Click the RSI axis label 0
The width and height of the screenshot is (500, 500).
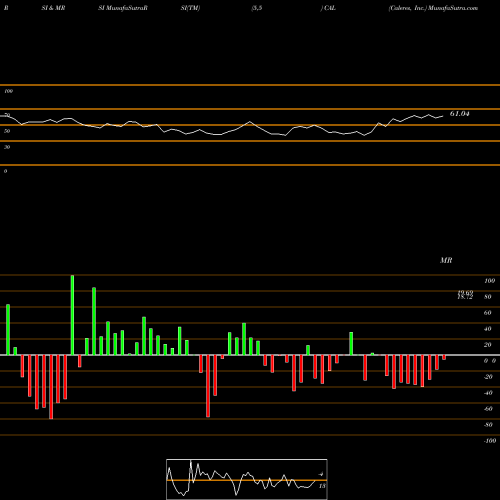(5, 171)
